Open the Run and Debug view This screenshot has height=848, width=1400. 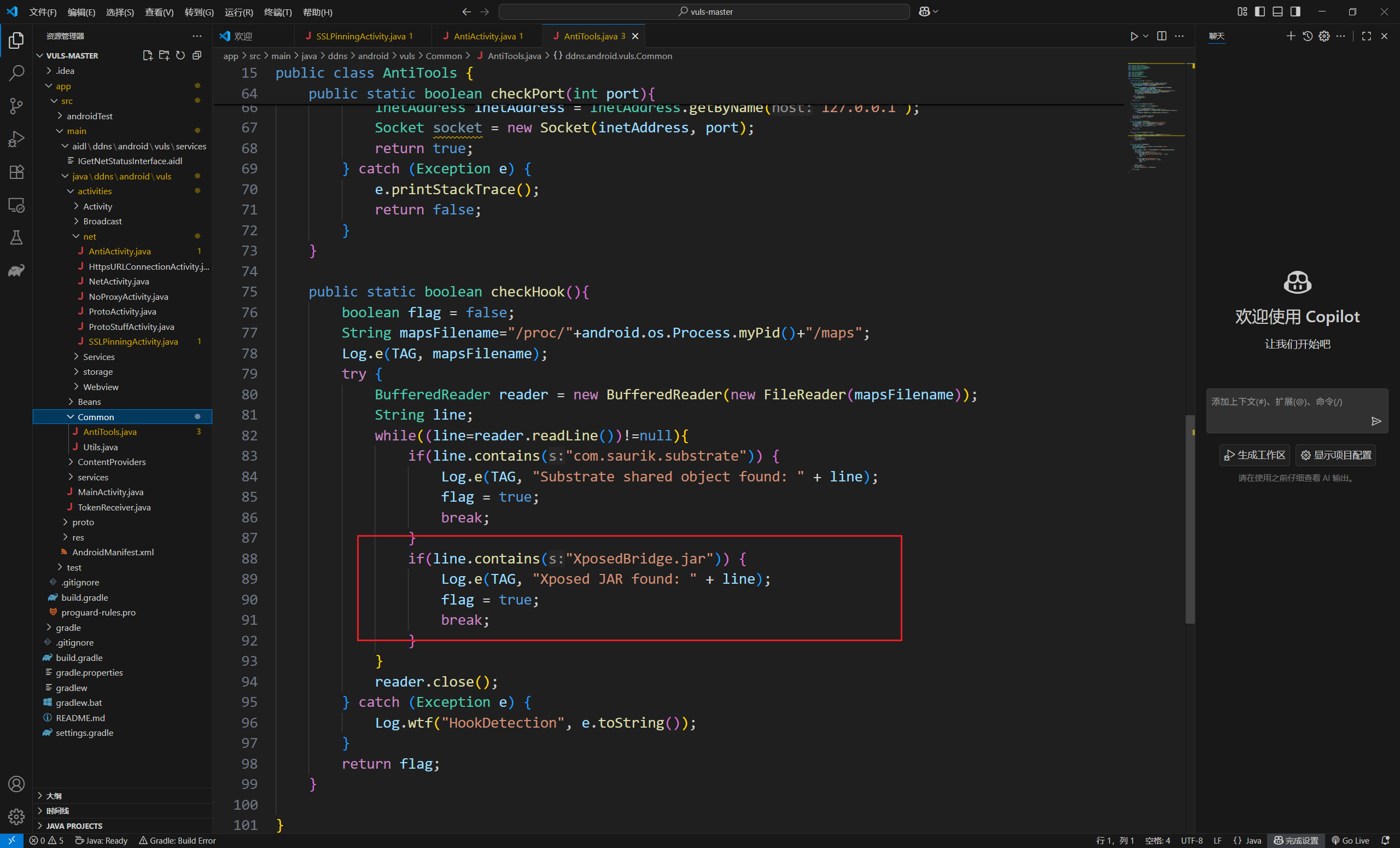click(x=16, y=138)
